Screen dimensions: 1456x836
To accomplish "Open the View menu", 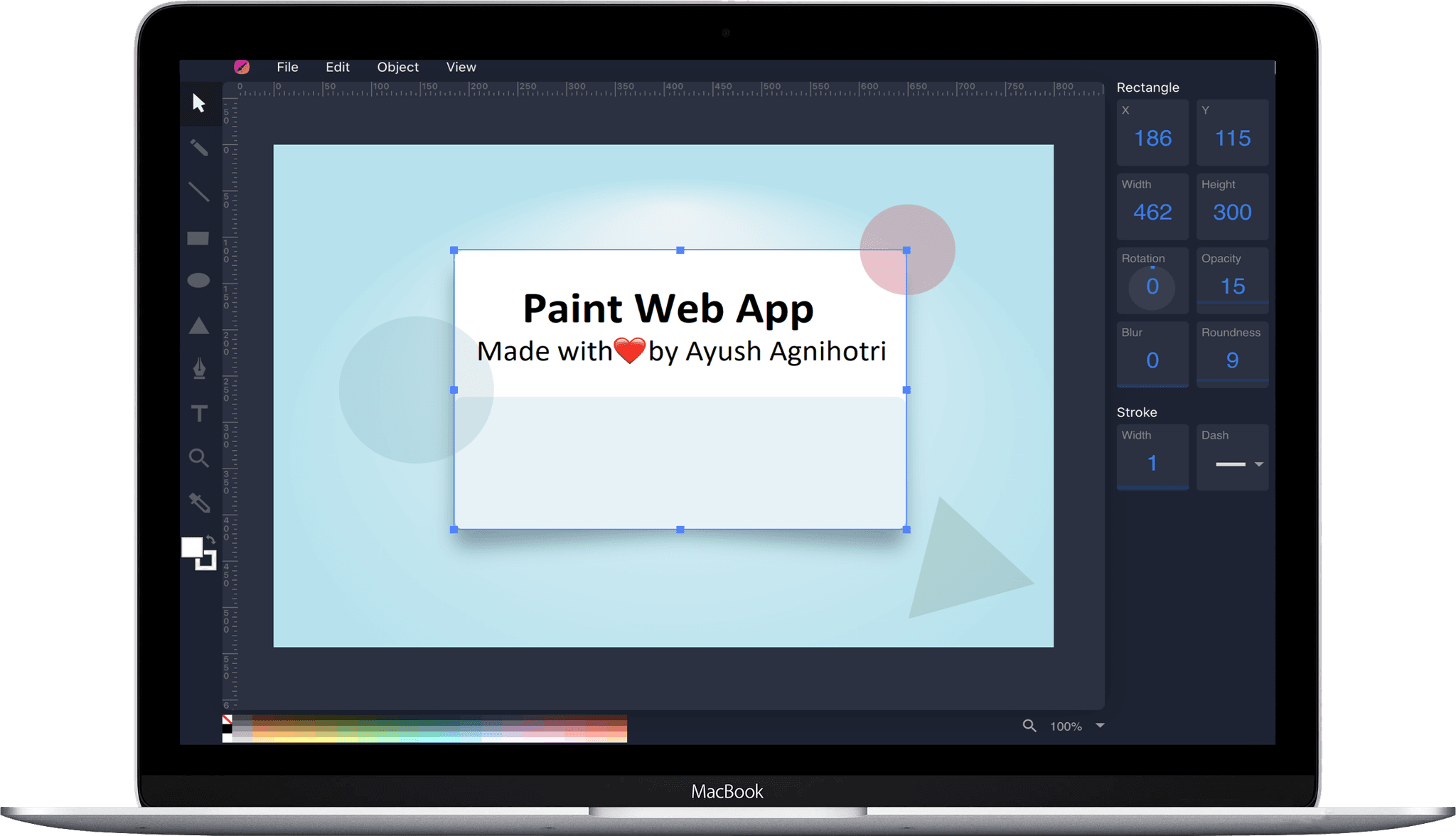I will [461, 67].
